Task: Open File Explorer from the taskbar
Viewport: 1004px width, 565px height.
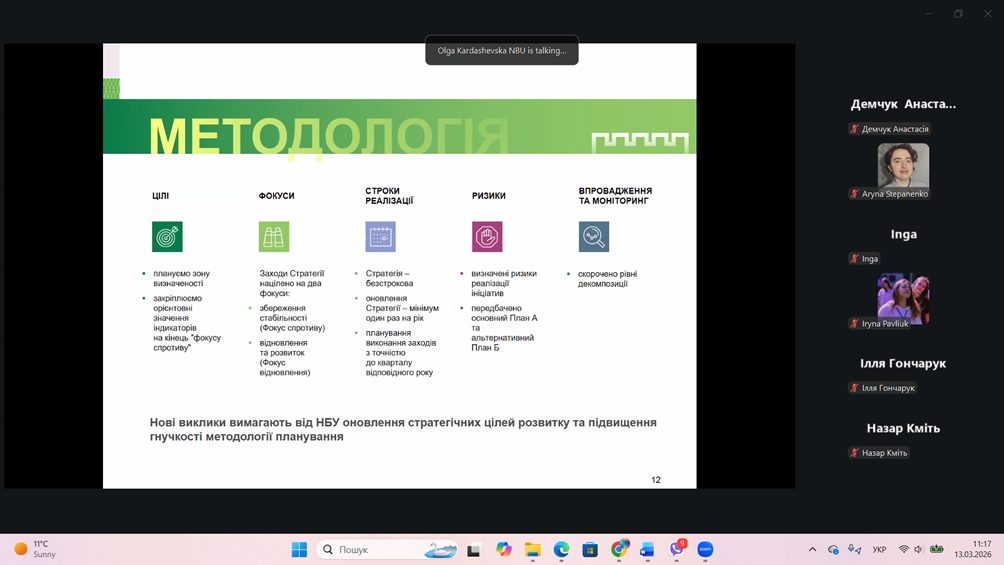Action: click(x=533, y=549)
